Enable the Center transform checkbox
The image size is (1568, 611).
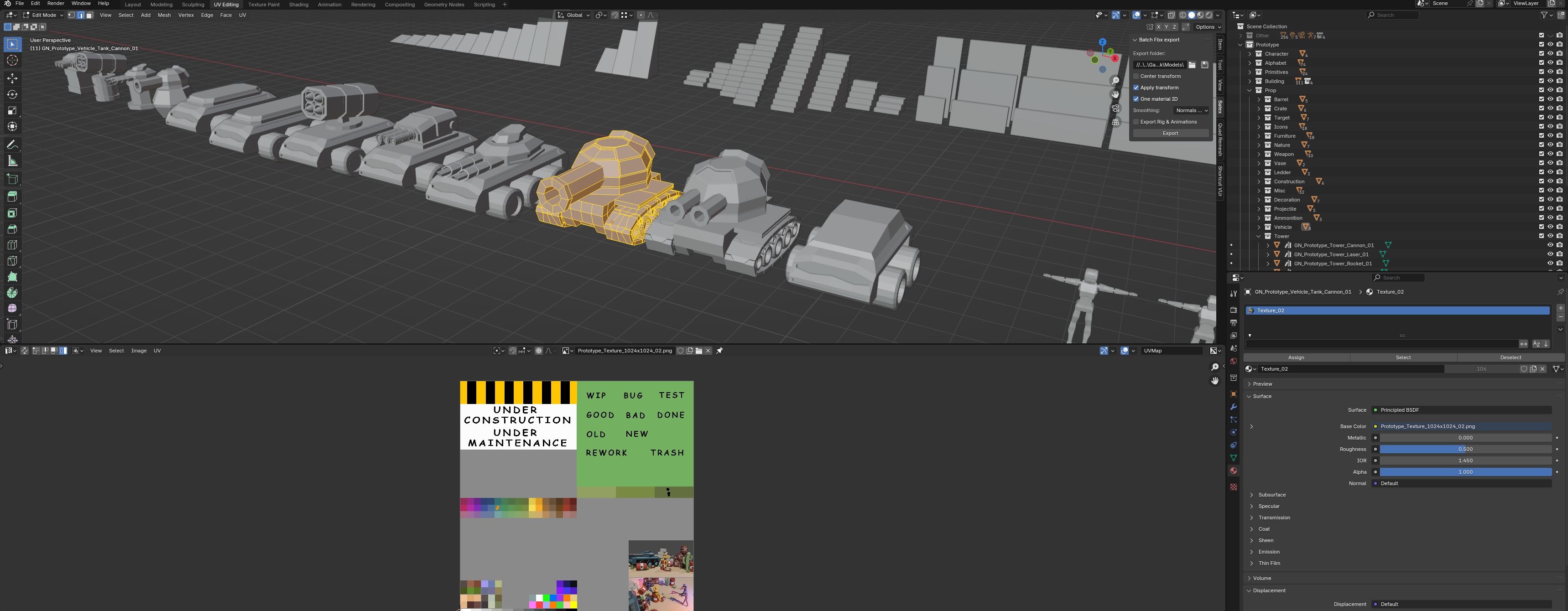(1136, 76)
